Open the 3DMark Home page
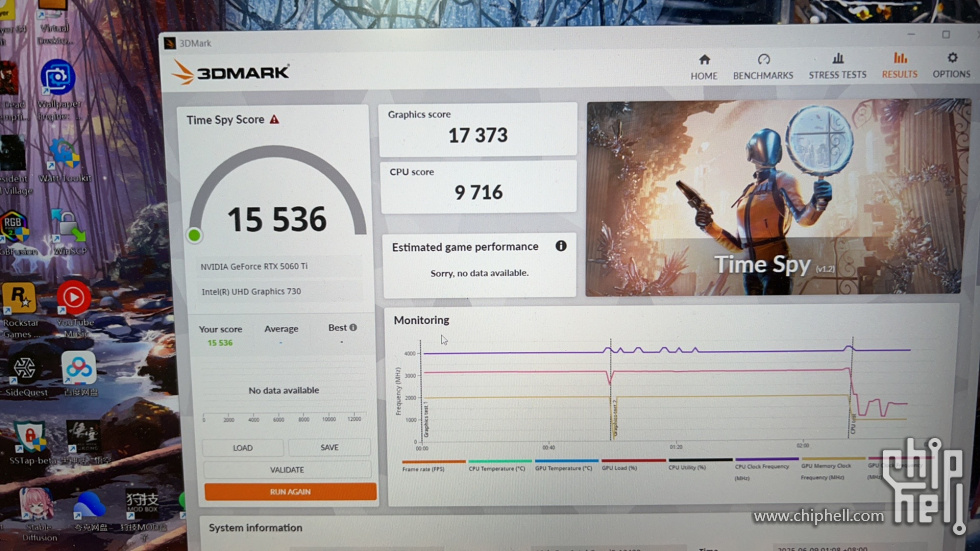Viewport: 980px width, 551px height. coord(704,67)
